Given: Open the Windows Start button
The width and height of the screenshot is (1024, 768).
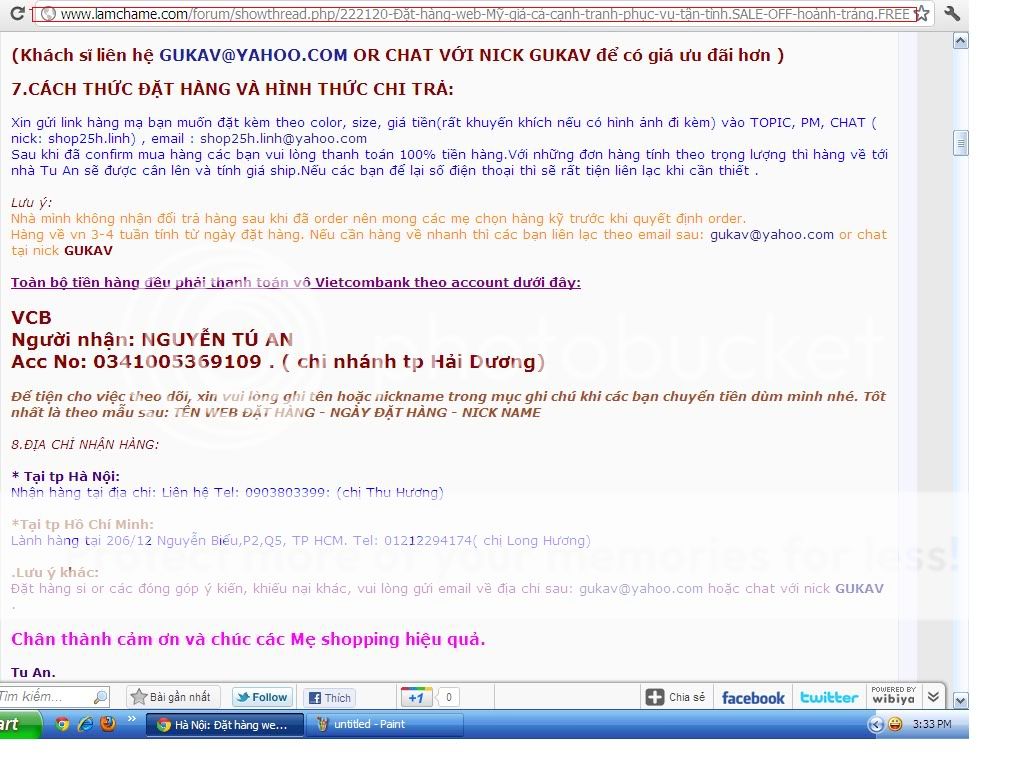Looking at the screenshot, I should [20, 724].
